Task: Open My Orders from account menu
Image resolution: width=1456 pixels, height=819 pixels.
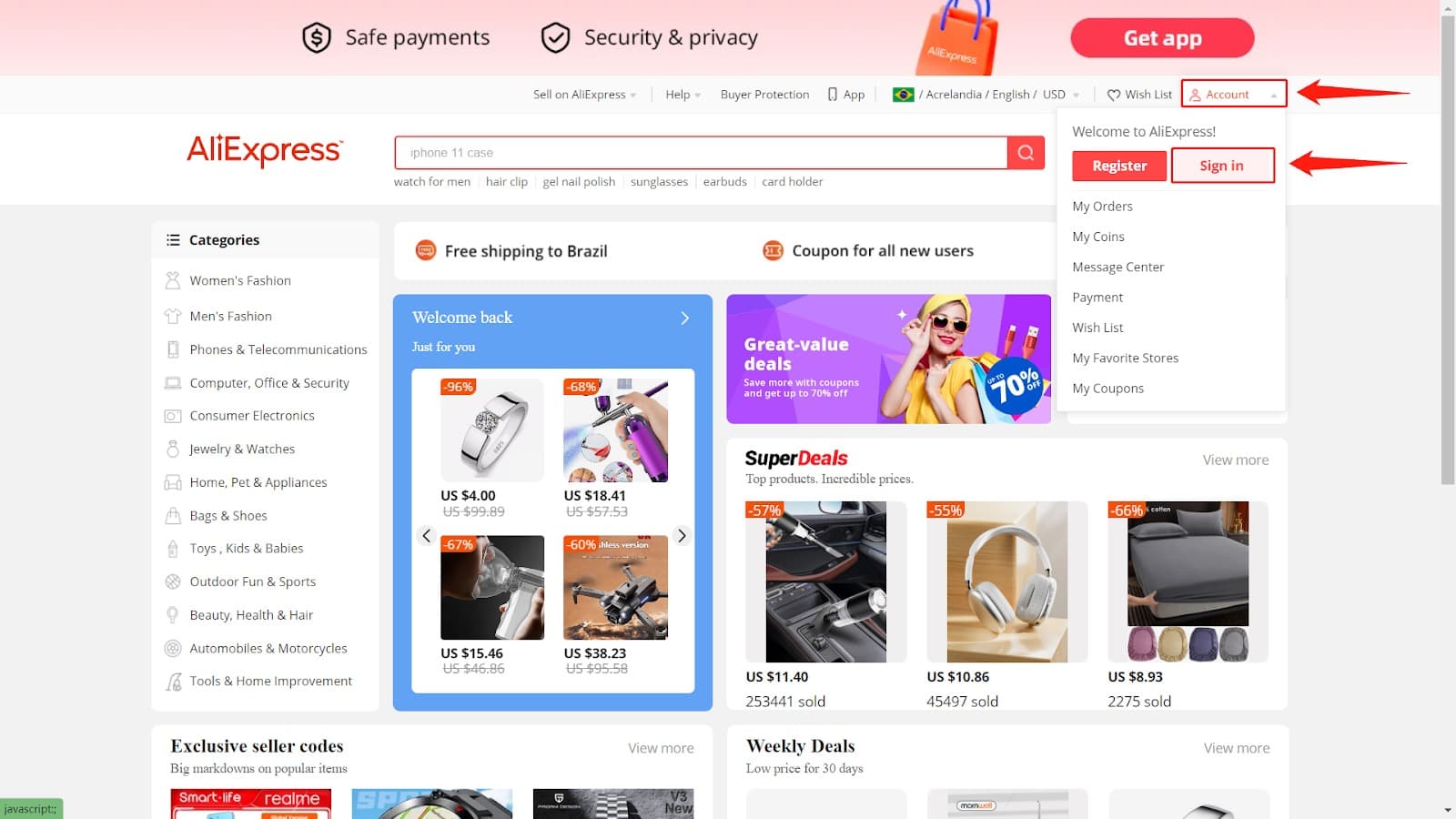Action: [x=1102, y=207]
